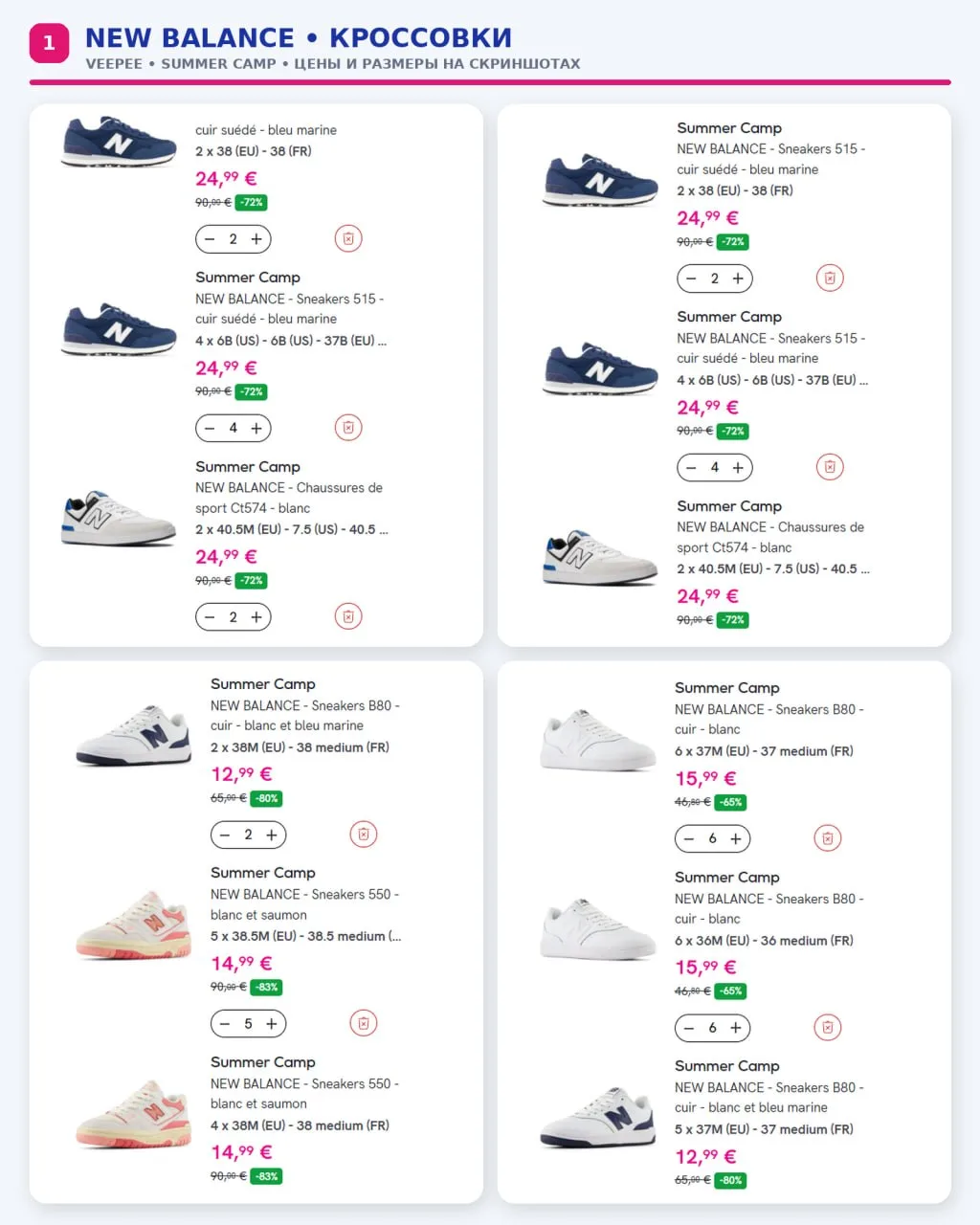Image resolution: width=980 pixels, height=1225 pixels.
Task: Select the salmon Sneakers 550 4 x 38M thumbnail
Action: [x=133, y=1114]
